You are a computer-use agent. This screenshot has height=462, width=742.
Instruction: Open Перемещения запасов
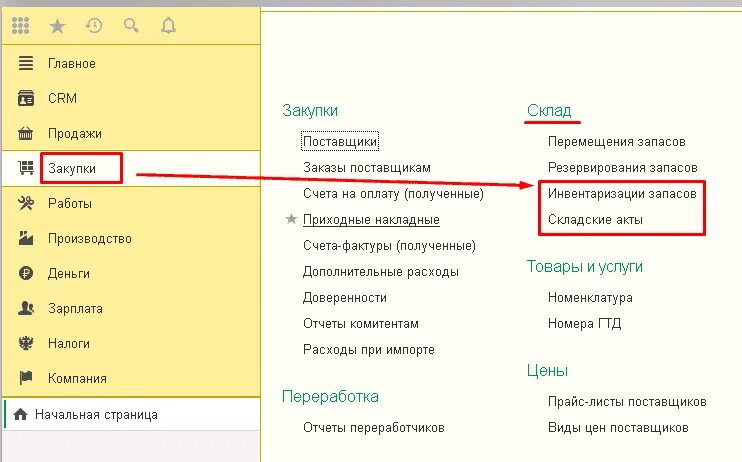click(617, 142)
